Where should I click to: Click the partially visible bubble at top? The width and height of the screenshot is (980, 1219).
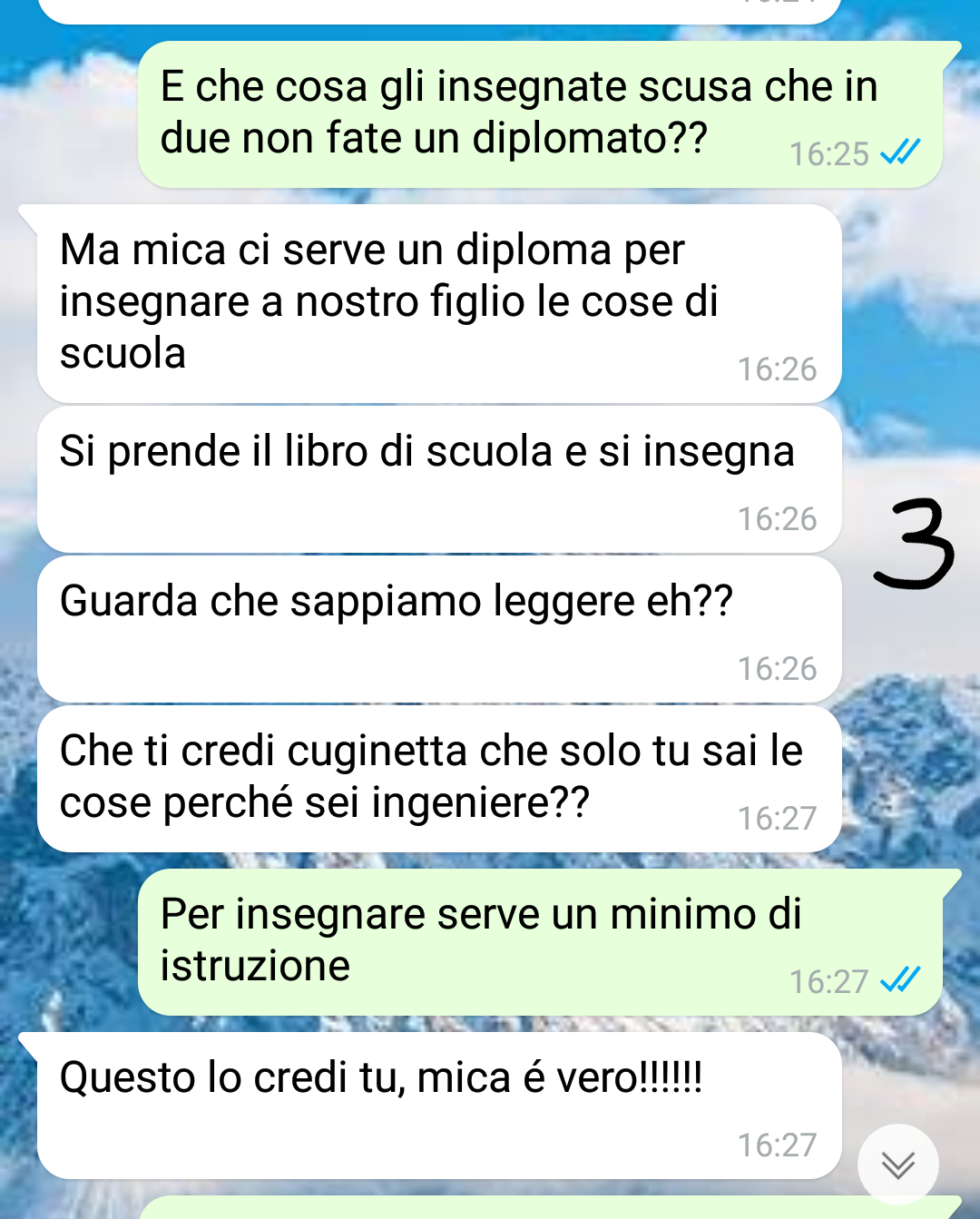439,11
